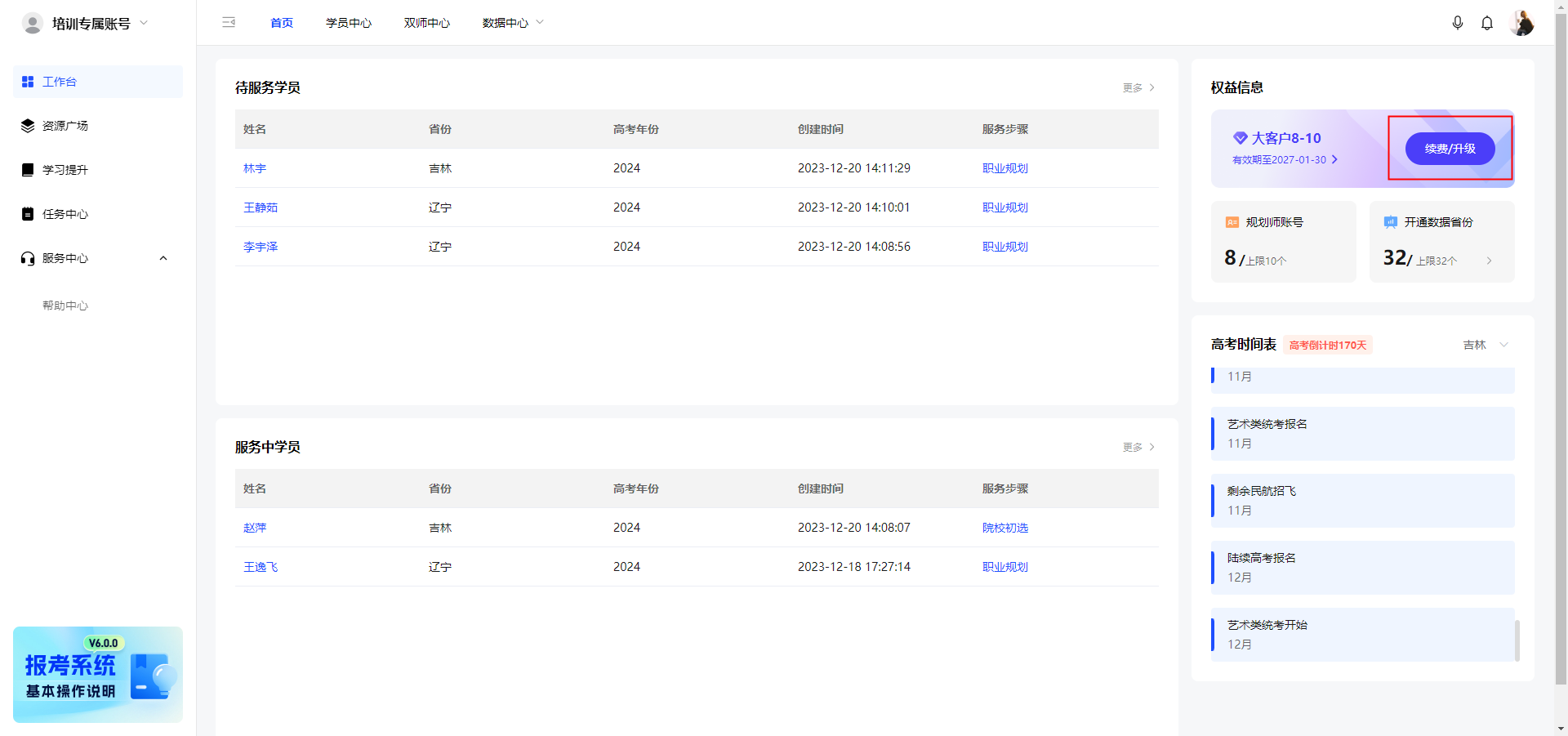Open student 林宇's detail link

[254, 168]
